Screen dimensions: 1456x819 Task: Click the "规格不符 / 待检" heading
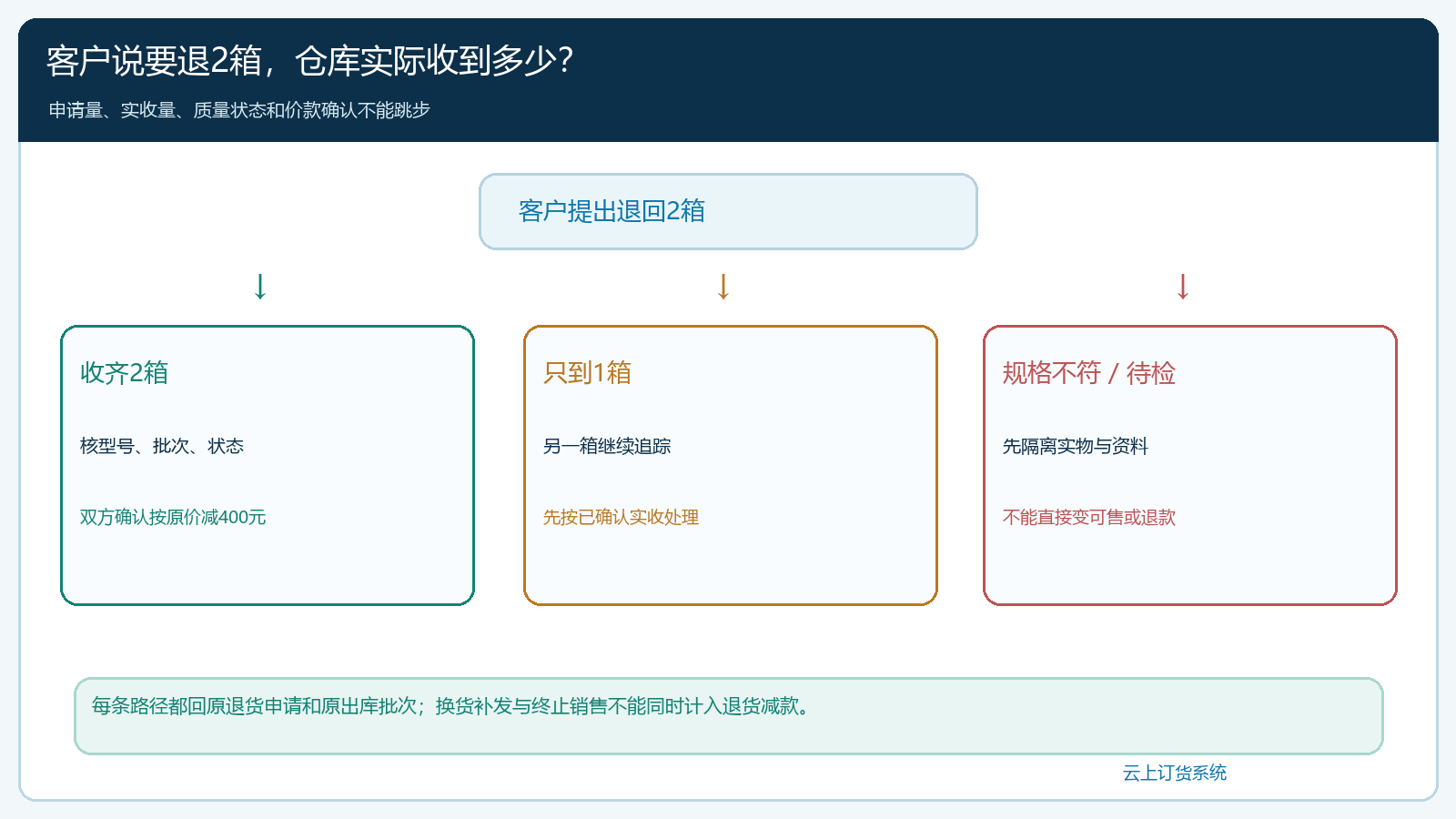(1089, 373)
